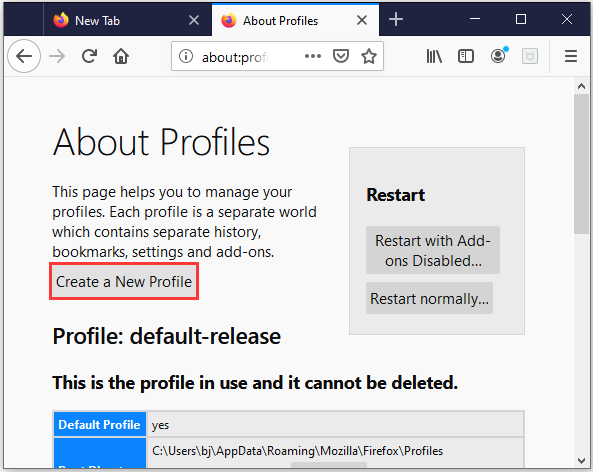
Task: Minimize the Firefox window
Action: [475, 19]
